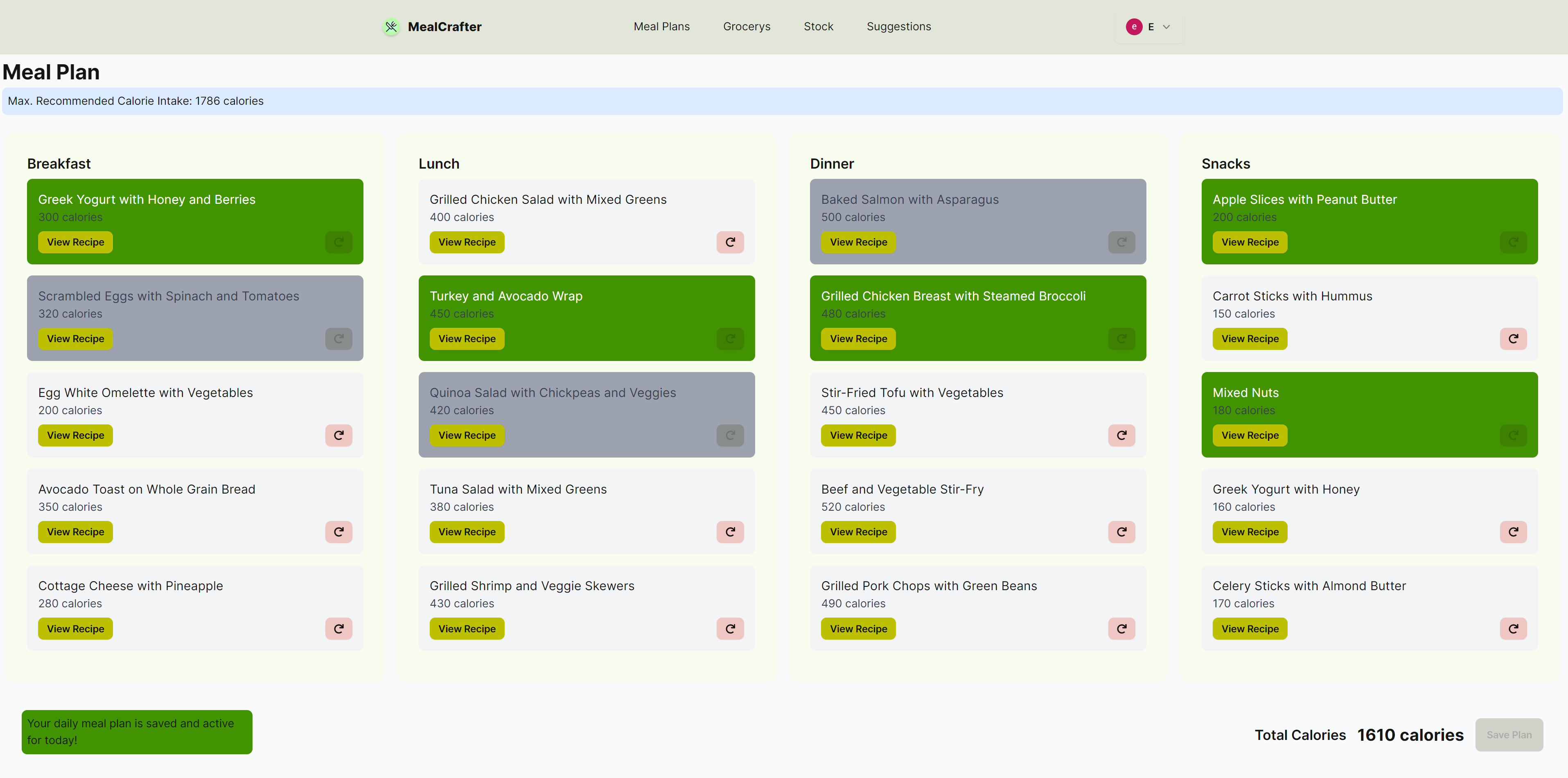Screen dimensions: 1568x778
Task: Swap out Egg White Omelette meal
Action: [x=338, y=435]
